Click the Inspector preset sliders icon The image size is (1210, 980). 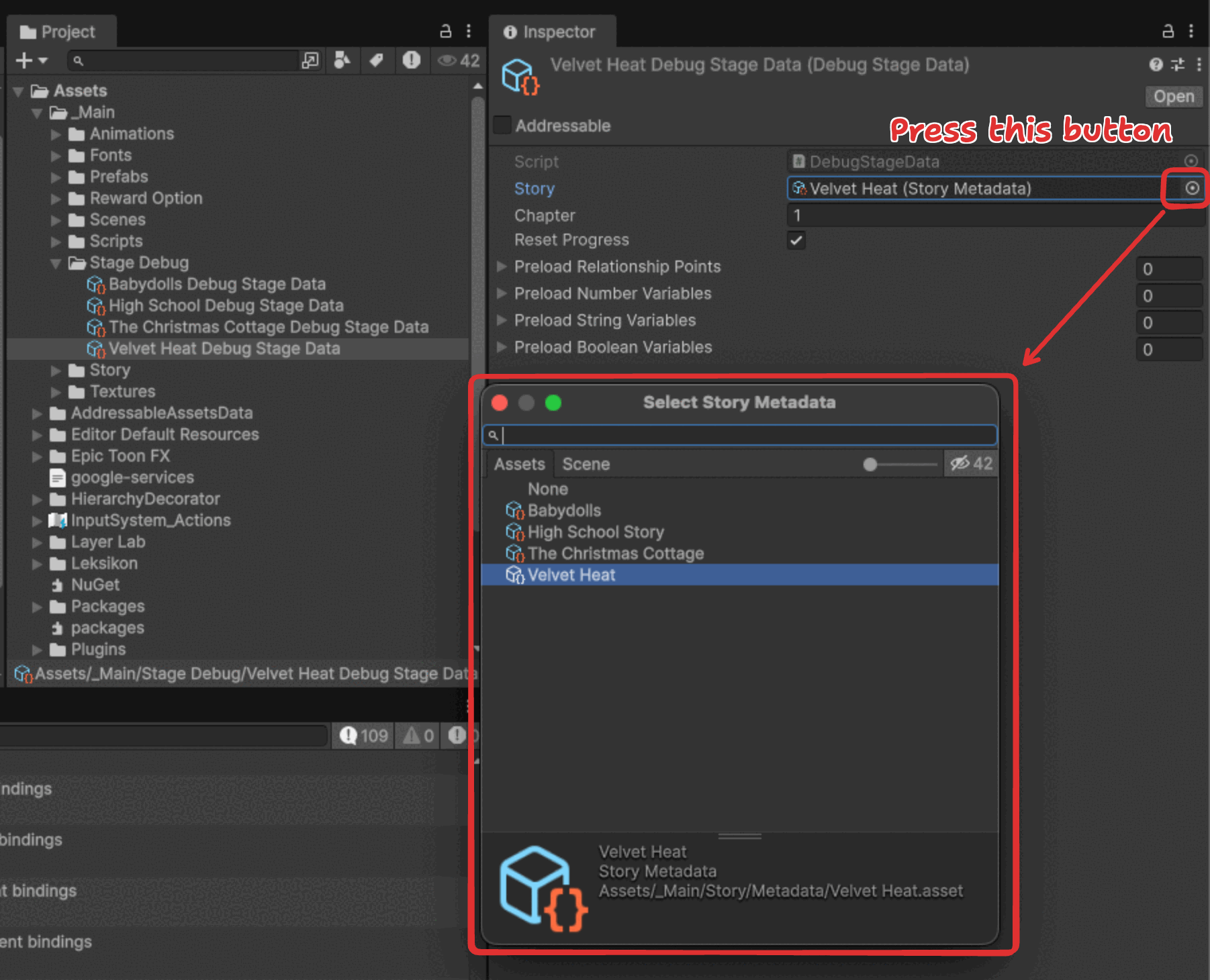pyautogui.click(x=1178, y=64)
